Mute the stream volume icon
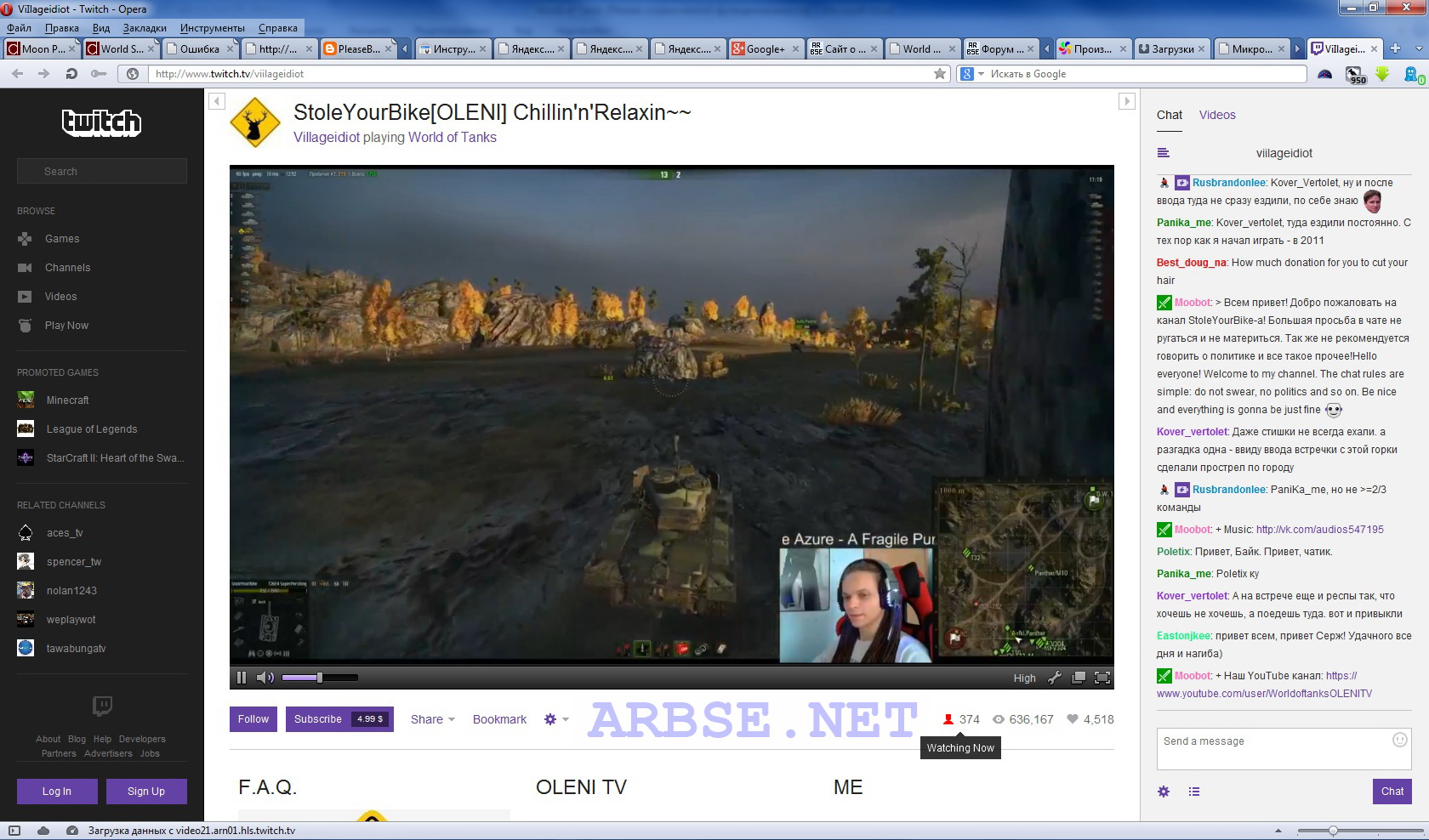Viewport: 1429px width, 840px height. coord(265,678)
